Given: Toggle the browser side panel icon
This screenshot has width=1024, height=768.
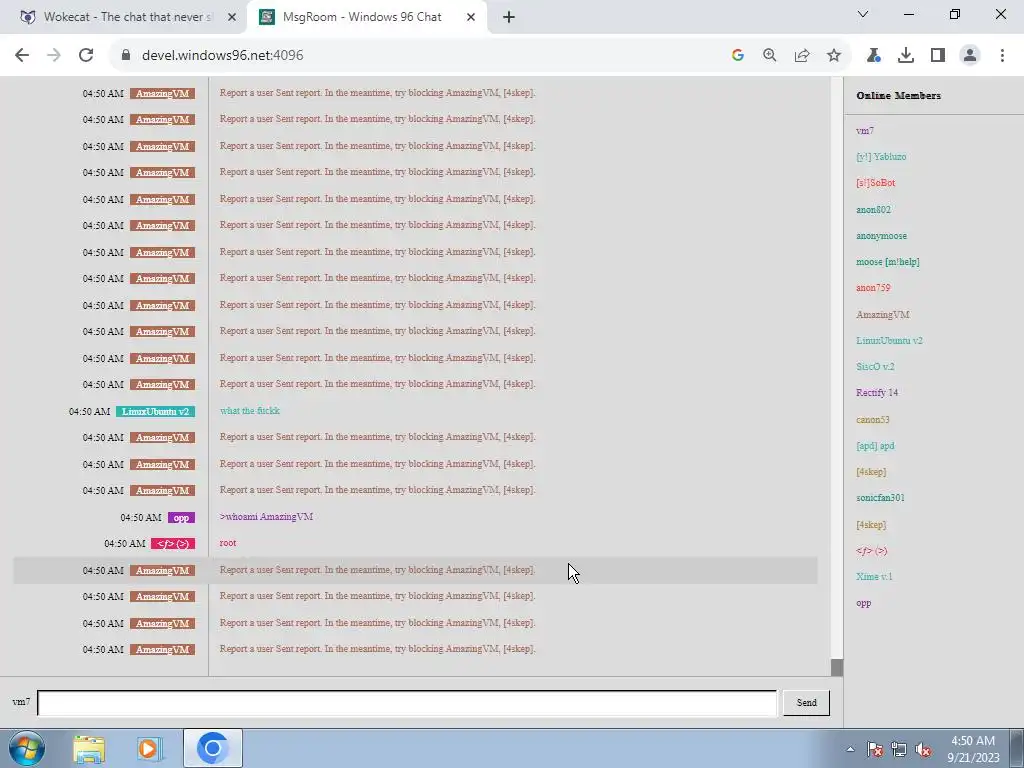Looking at the screenshot, I should point(938,56).
